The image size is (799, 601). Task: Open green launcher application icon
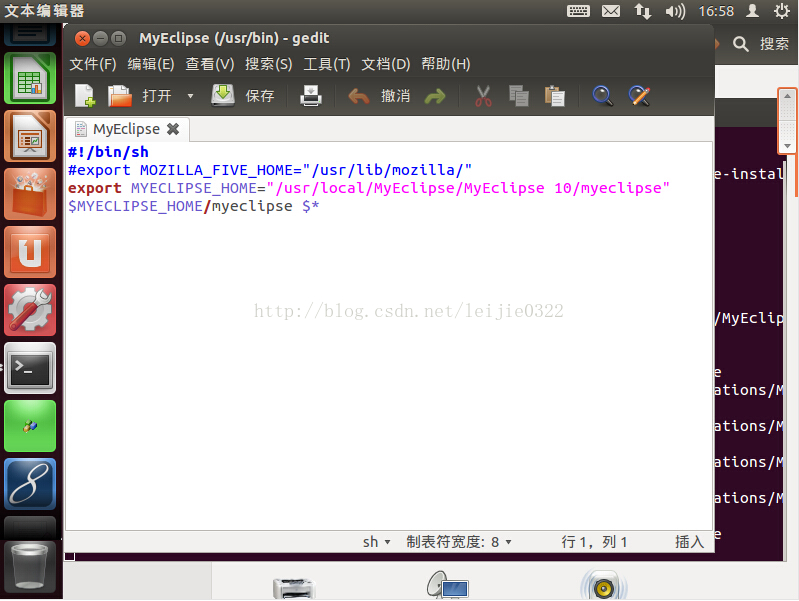click(x=30, y=426)
